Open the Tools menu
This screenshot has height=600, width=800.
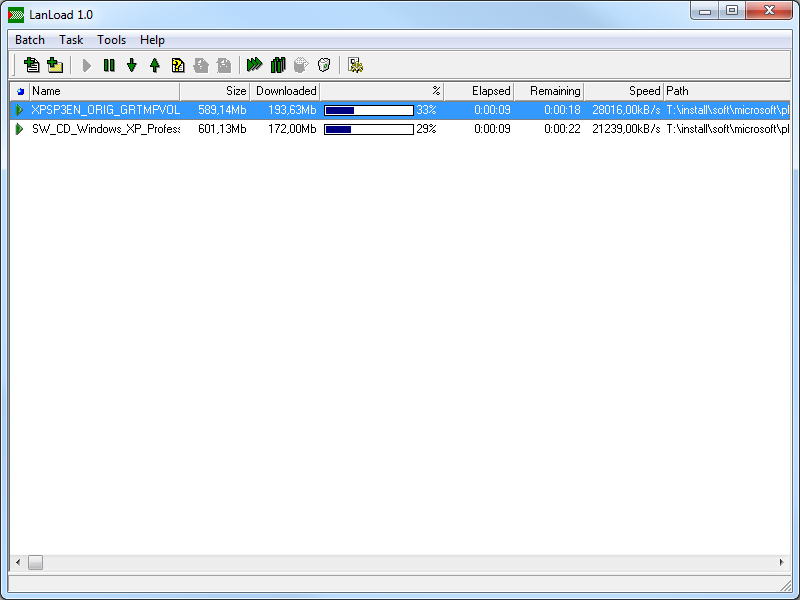[x=111, y=40]
